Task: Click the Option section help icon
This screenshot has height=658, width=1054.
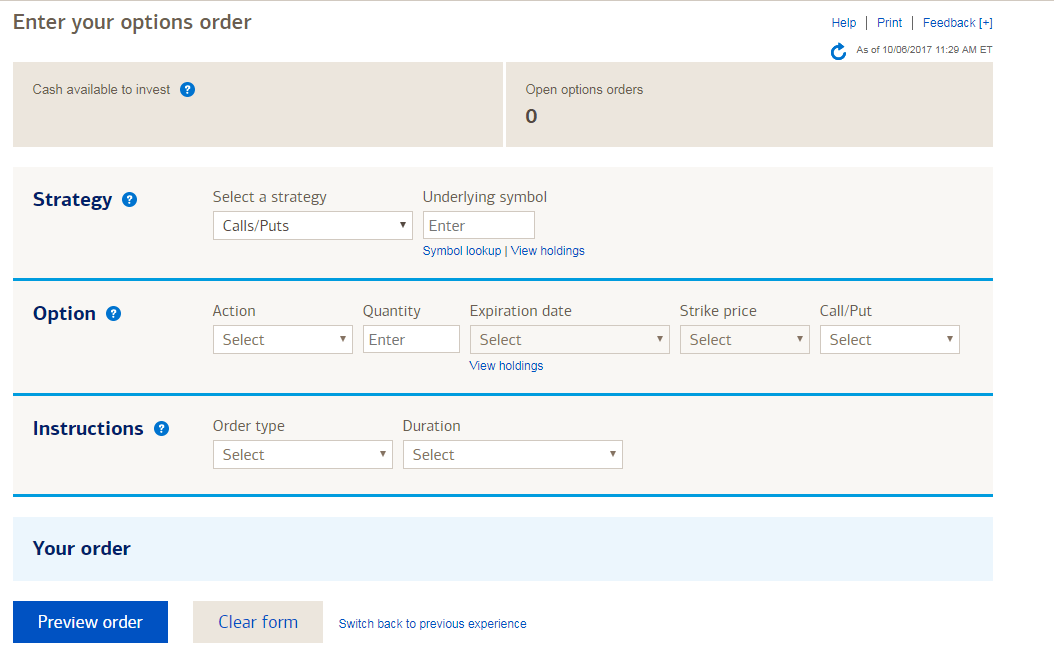Action: (113, 314)
